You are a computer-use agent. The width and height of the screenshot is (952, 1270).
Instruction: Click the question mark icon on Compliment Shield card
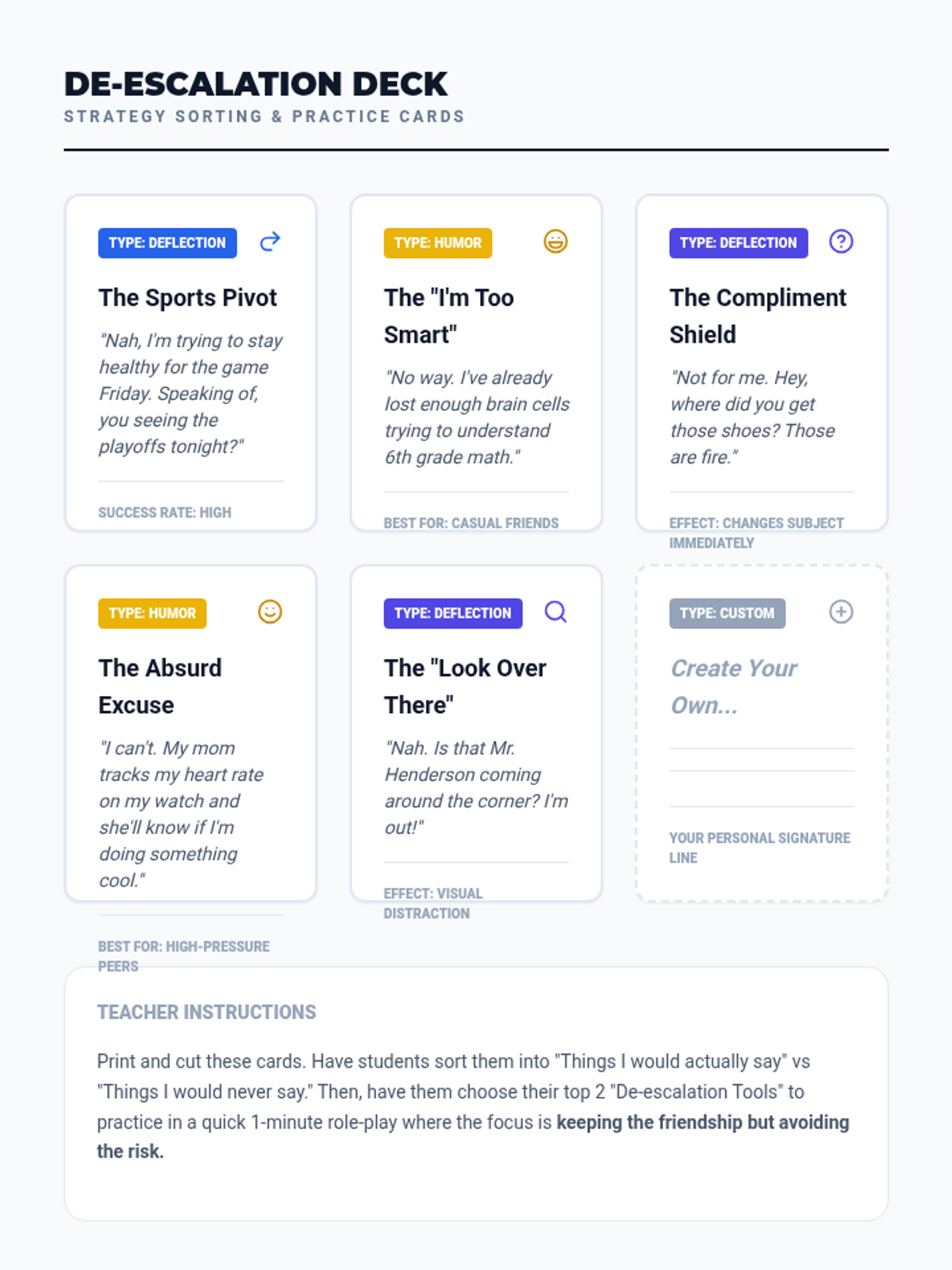pyautogui.click(x=841, y=241)
